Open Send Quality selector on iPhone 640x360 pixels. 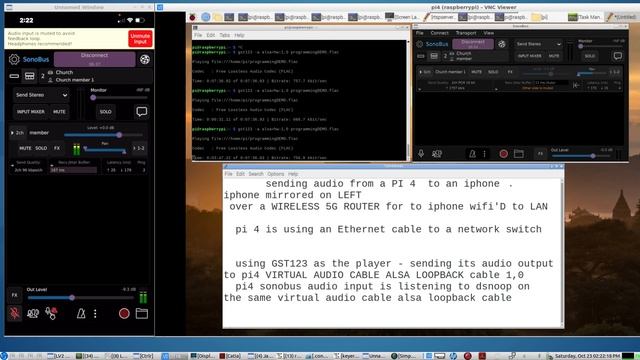28,167
